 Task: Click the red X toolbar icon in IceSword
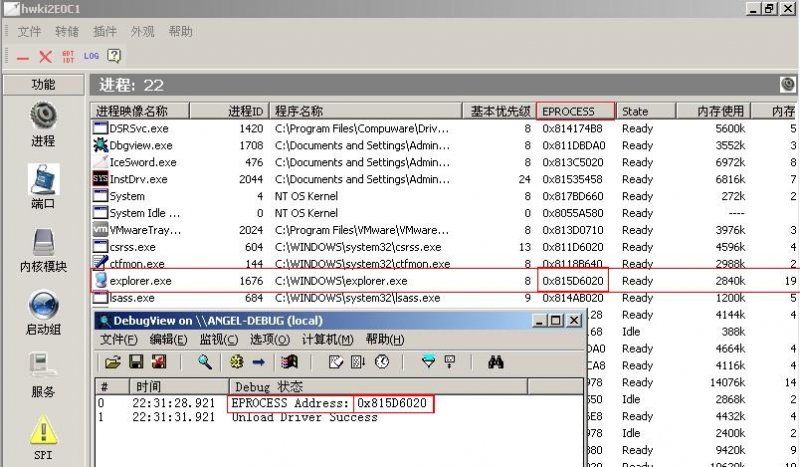tap(45, 56)
